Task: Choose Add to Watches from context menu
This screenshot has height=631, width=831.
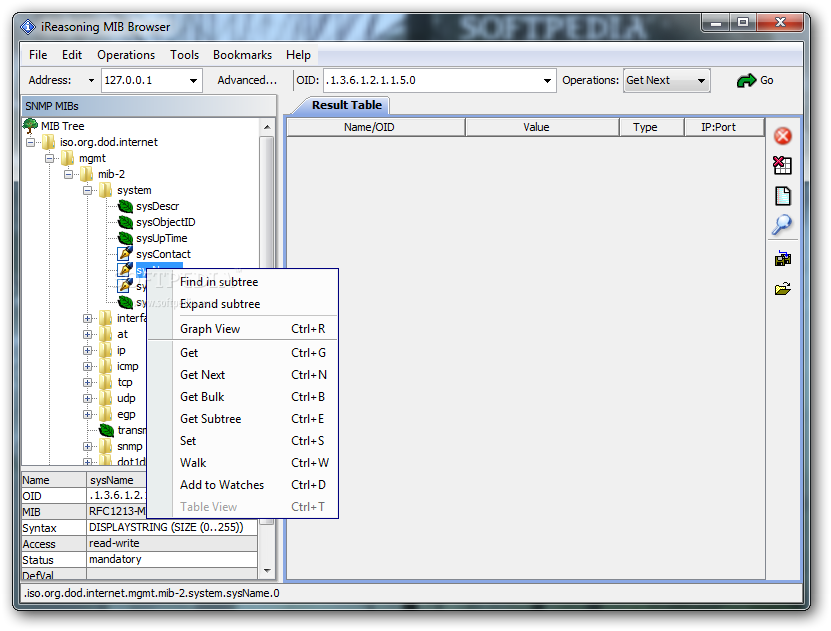Action: (242, 485)
